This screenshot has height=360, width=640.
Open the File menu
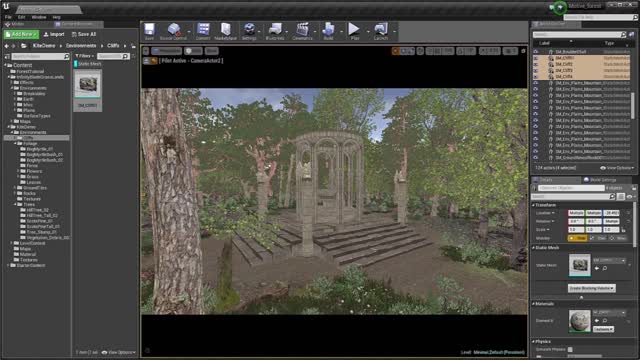click(8, 17)
